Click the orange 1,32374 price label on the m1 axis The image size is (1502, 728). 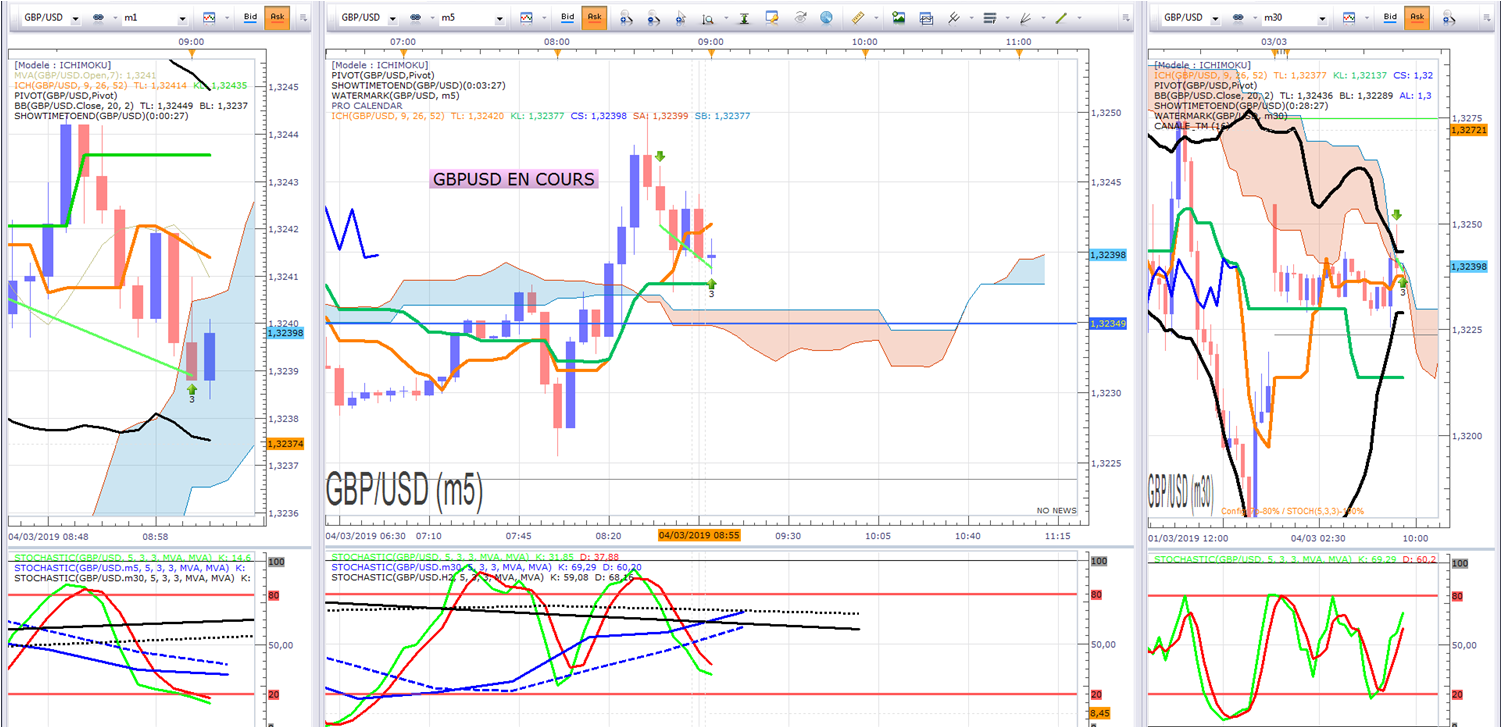point(285,443)
